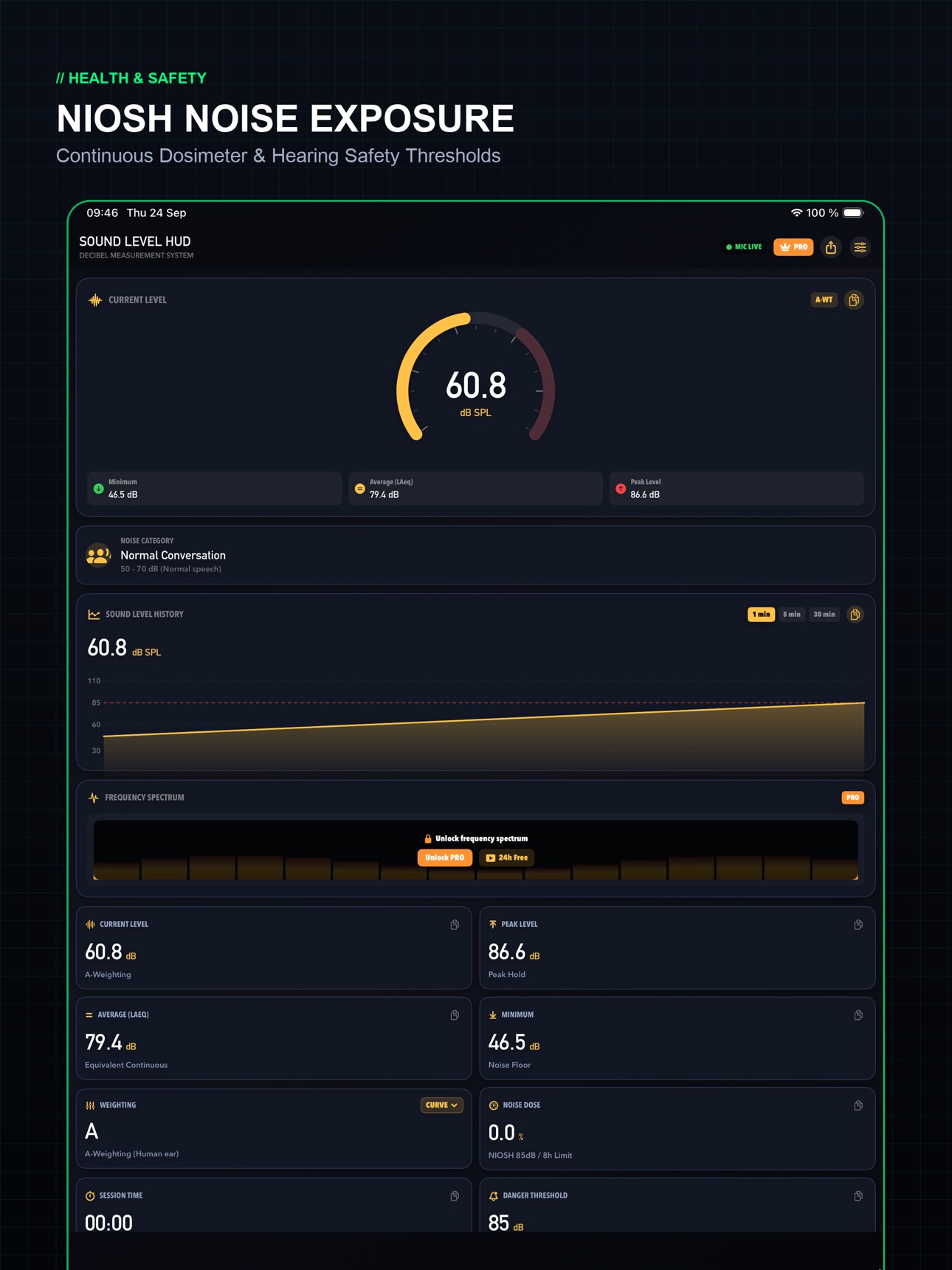Copy the Session Time card value
The height and width of the screenshot is (1270, 952).
pos(455,1195)
